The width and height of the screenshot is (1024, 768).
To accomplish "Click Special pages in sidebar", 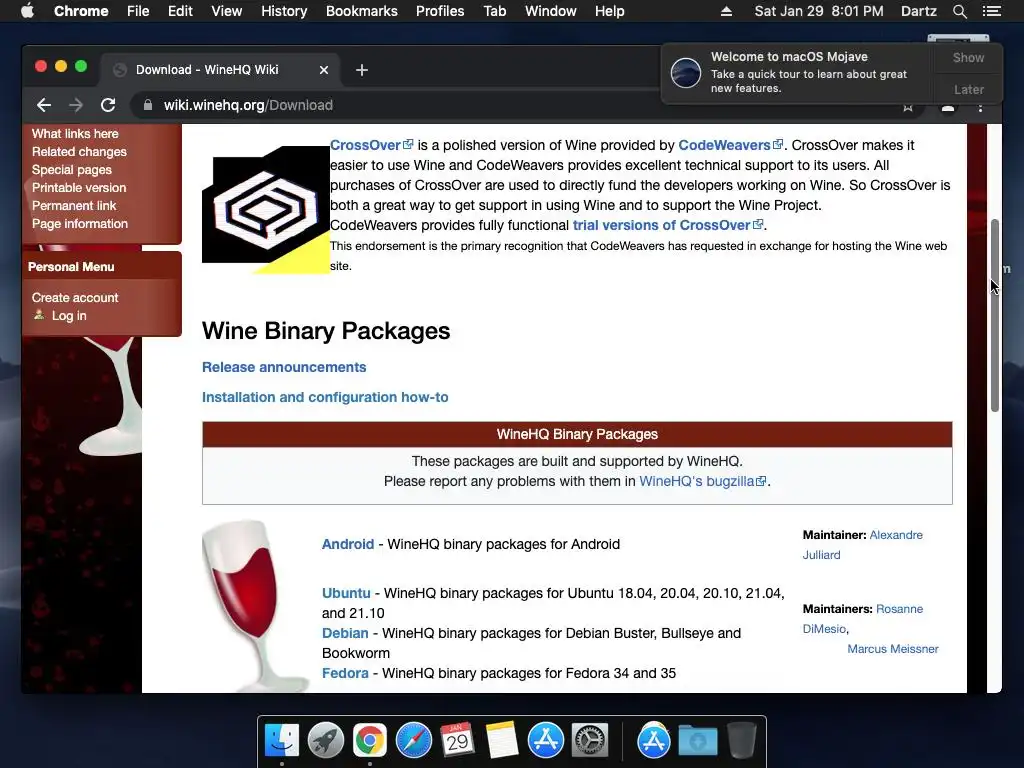I will tap(72, 170).
